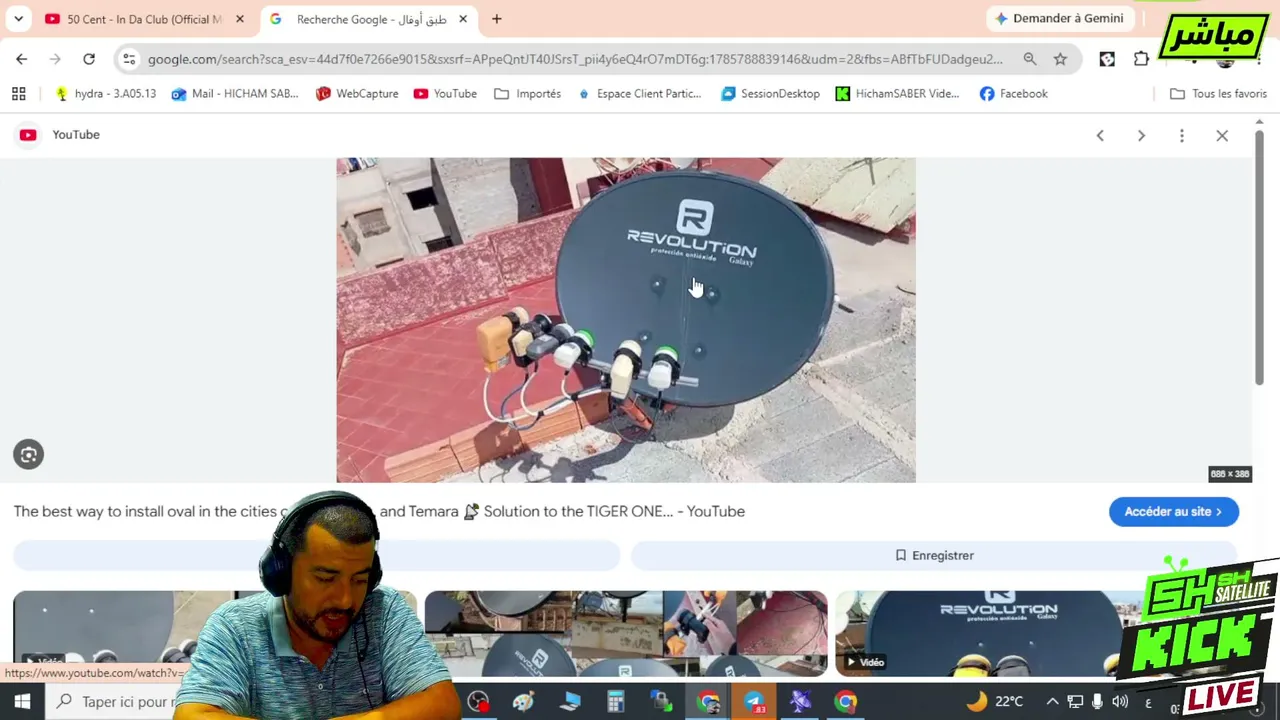Screen dimensions: 1280x720
Task: Open the second Chrome taskbar icon
Action: click(x=846, y=702)
